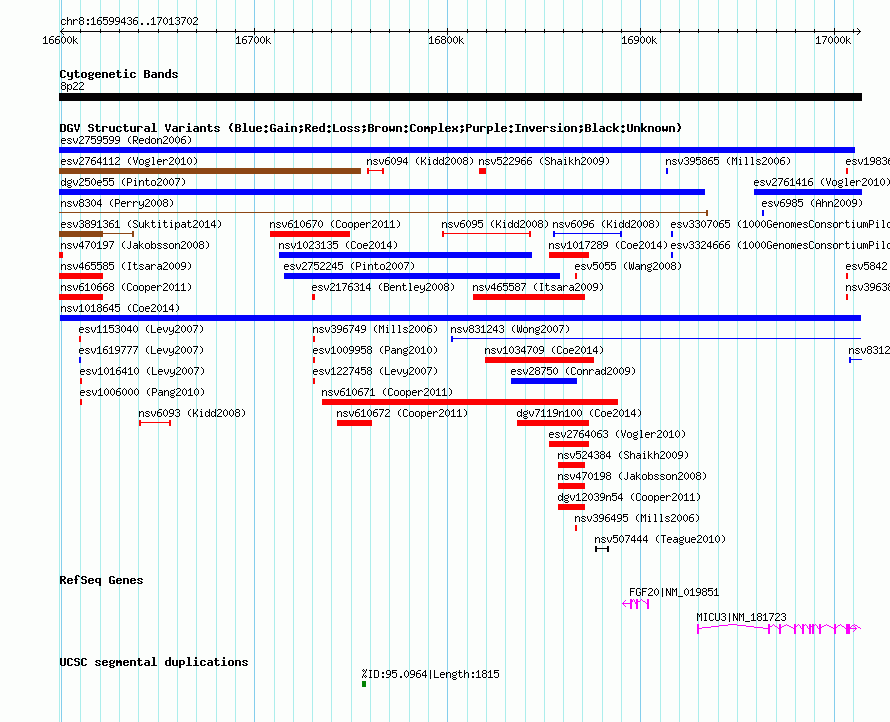Click the dgv12039n54 (Cooper2011) label
Screen dimensions: 890x722
coord(629,497)
